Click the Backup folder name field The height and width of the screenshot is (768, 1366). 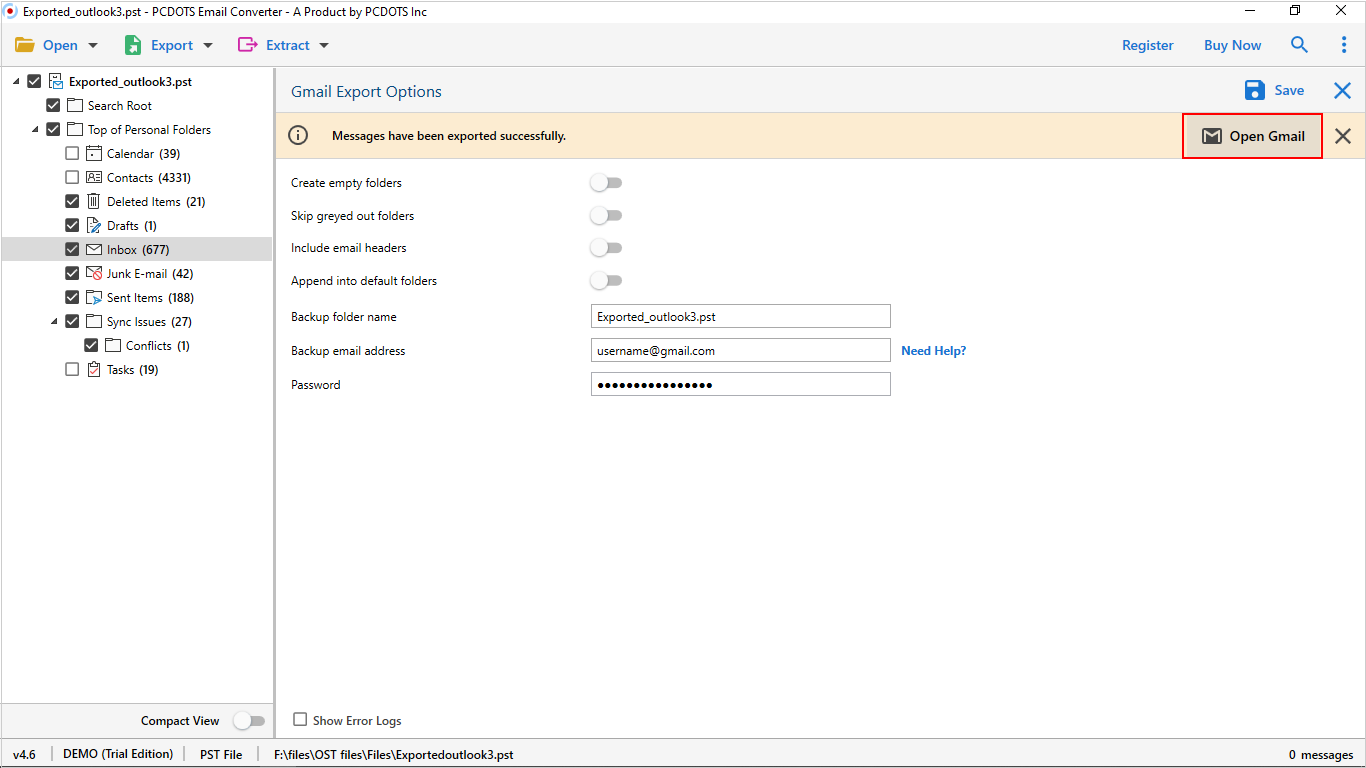[741, 316]
